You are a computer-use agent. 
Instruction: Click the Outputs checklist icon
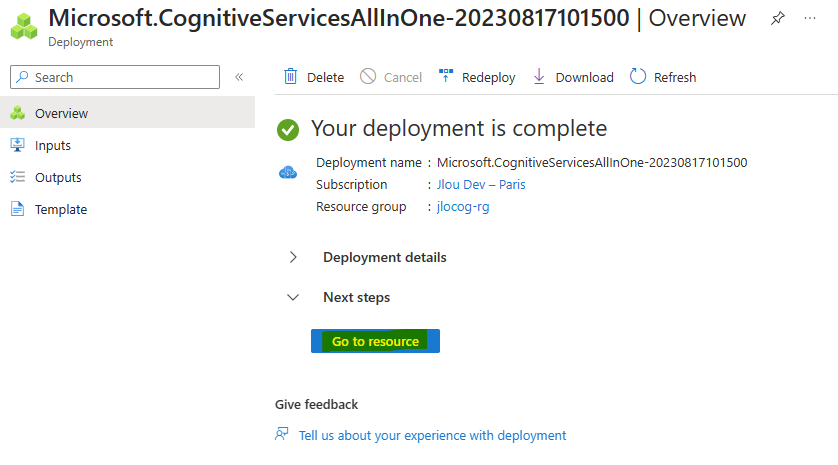pyautogui.click(x=18, y=177)
